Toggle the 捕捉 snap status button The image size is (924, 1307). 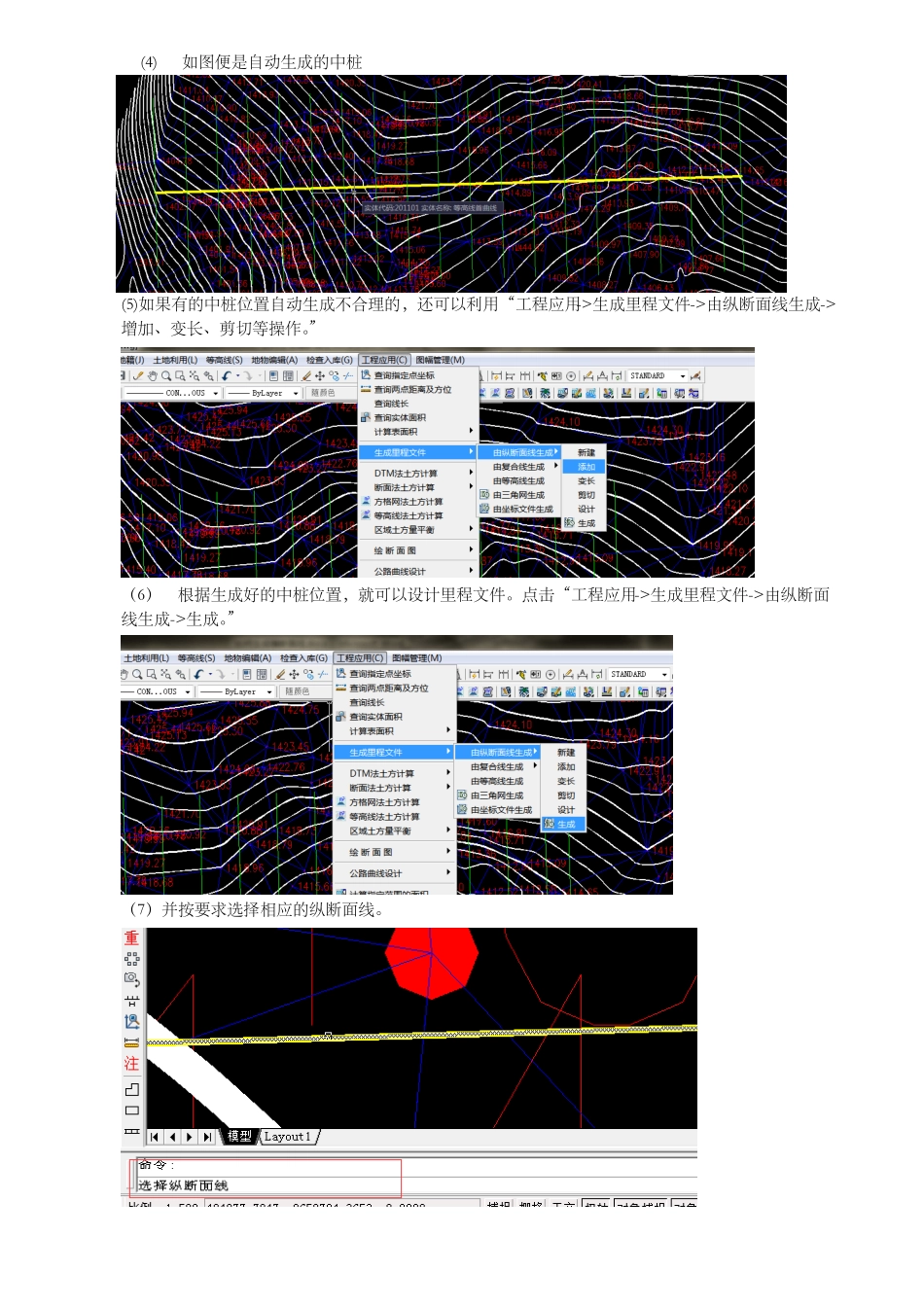[498, 1206]
